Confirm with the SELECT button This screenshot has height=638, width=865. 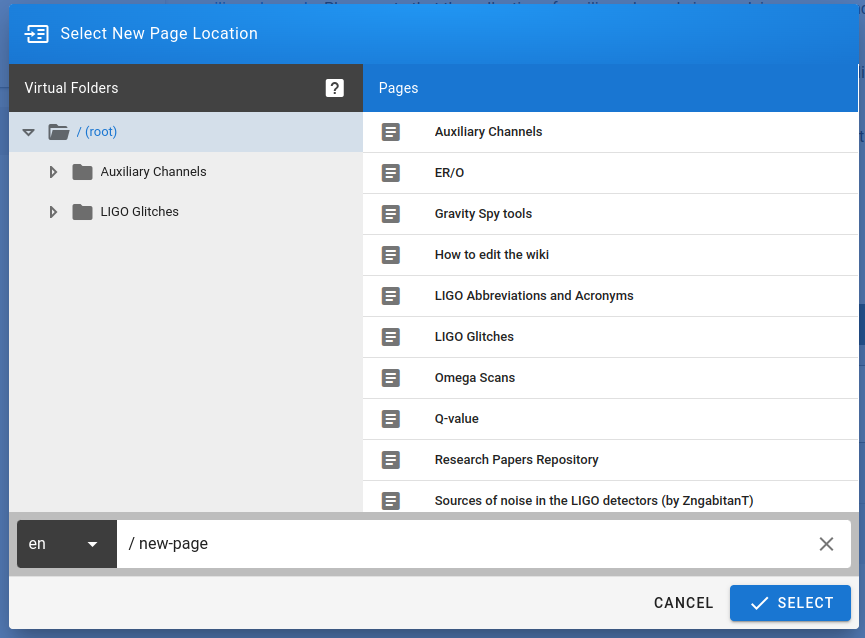click(x=790, y=603)
